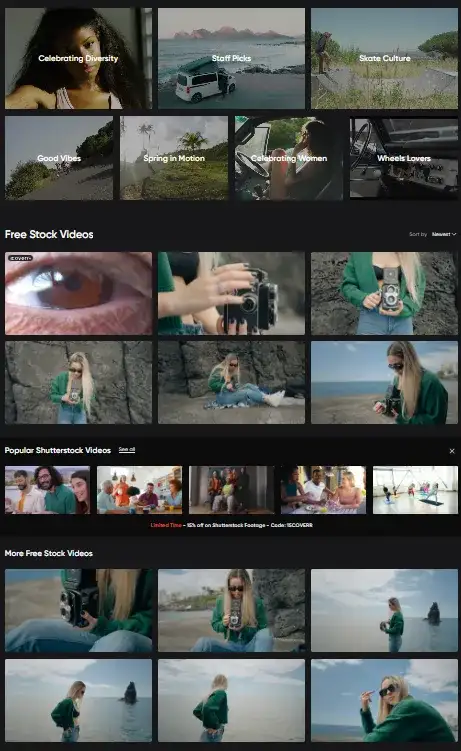The image size is (461, 751).
Task: Open the video of a woman seen from behind at sea
Action: point(231,700)
